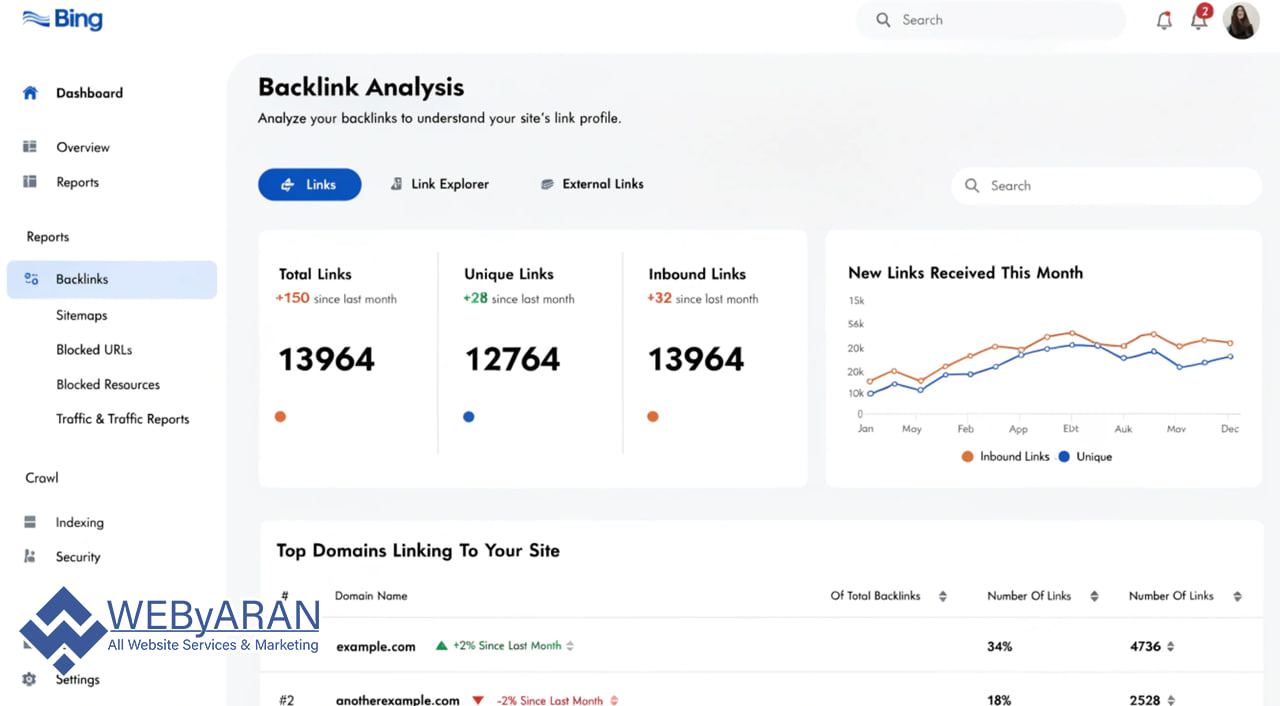The height and width of the screenshot is (706, 1280).
Task: Select the Links tab
Action: [x=309, y=184]
